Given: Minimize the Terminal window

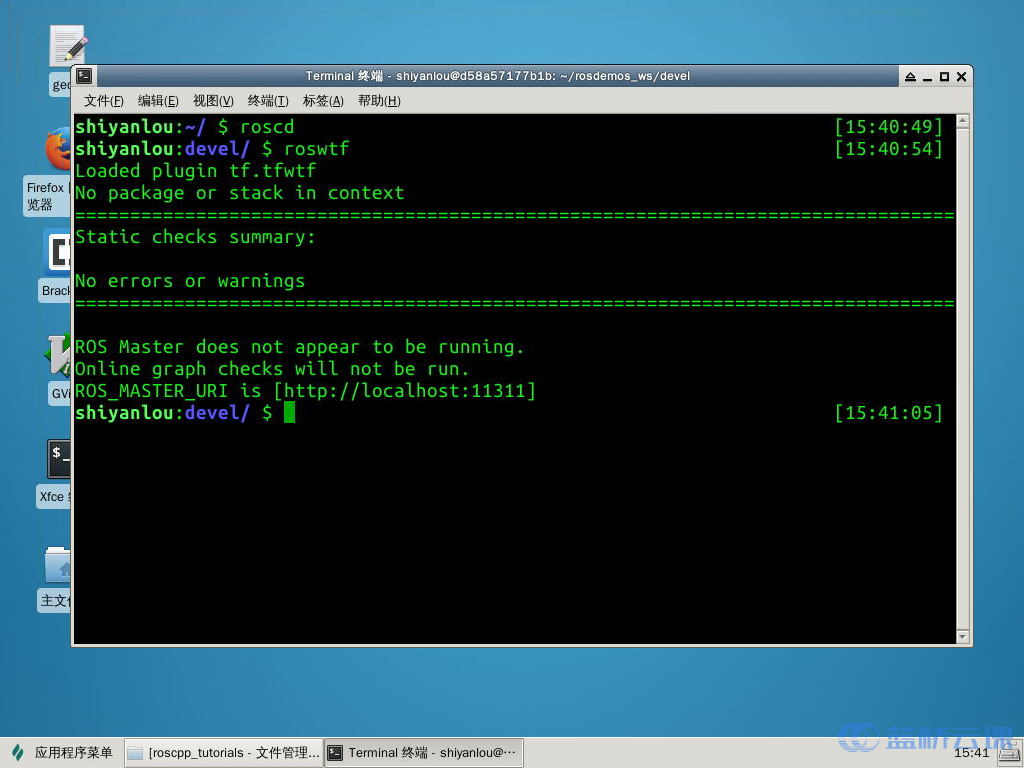Looking at the screenshot, I should click(927, 77).
